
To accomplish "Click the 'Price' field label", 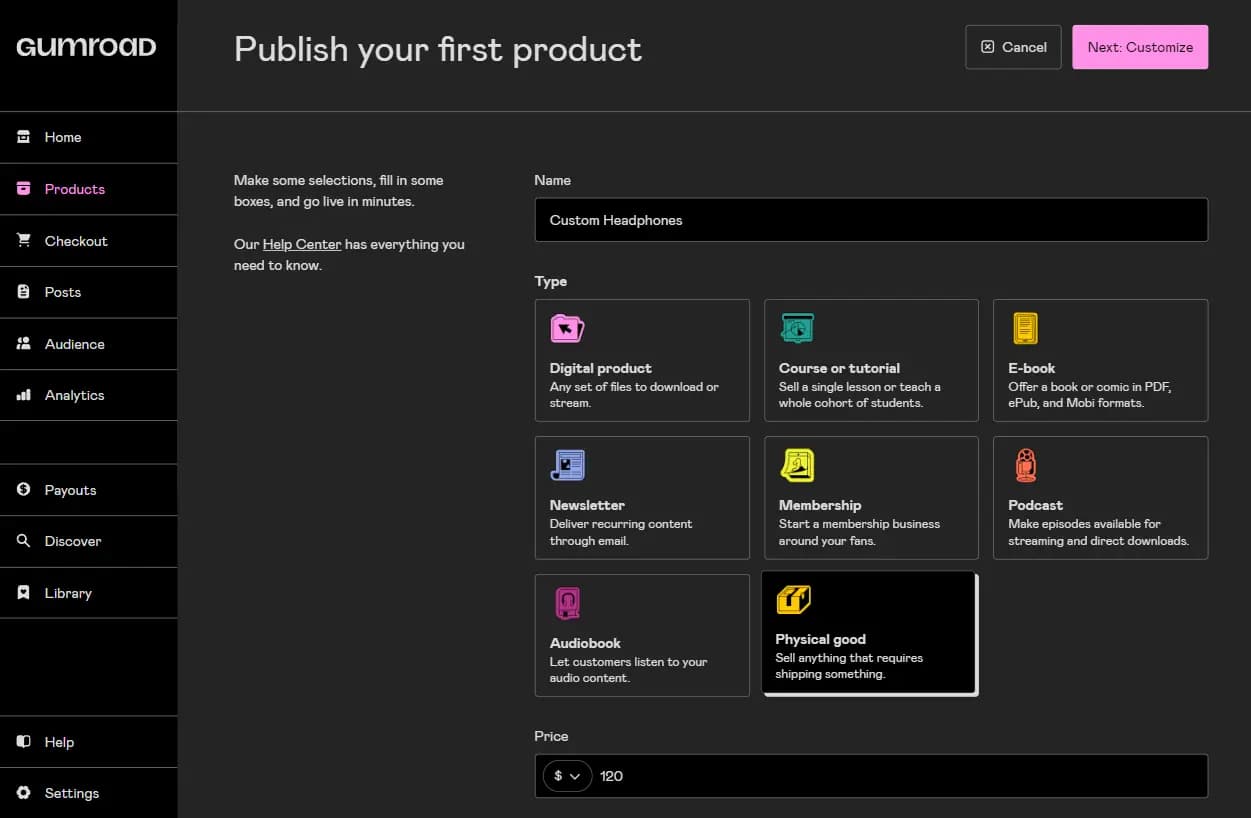I will coord(551,736).
